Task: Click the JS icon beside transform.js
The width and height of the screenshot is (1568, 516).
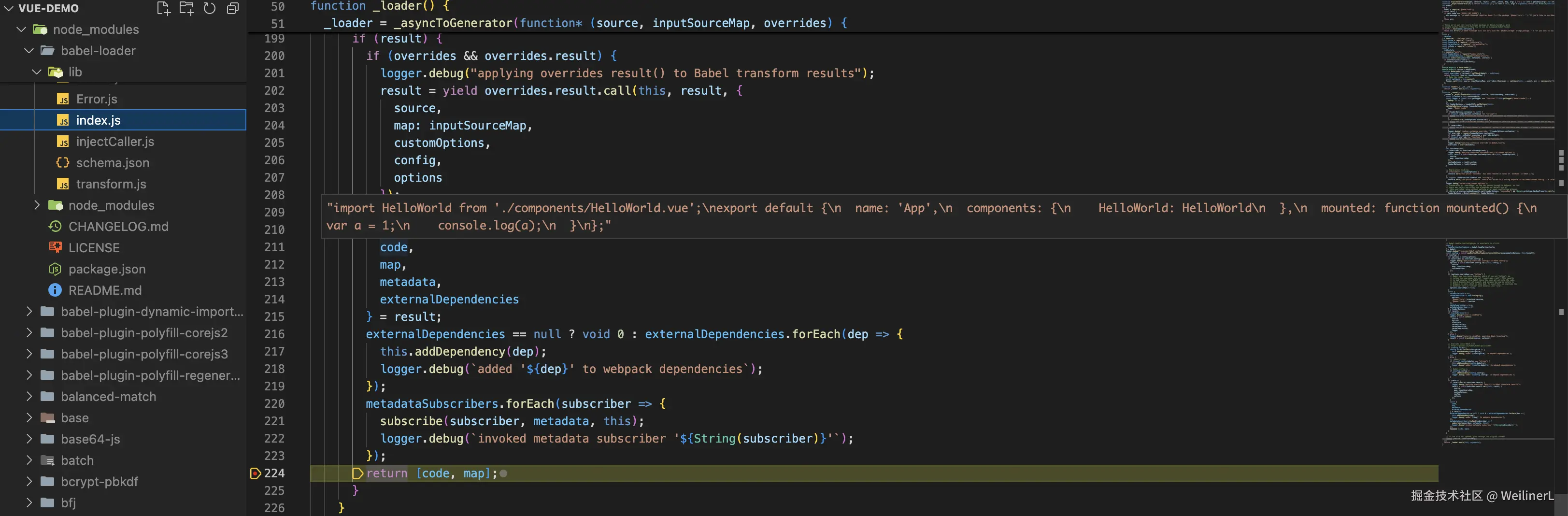Action: (63, 184)
